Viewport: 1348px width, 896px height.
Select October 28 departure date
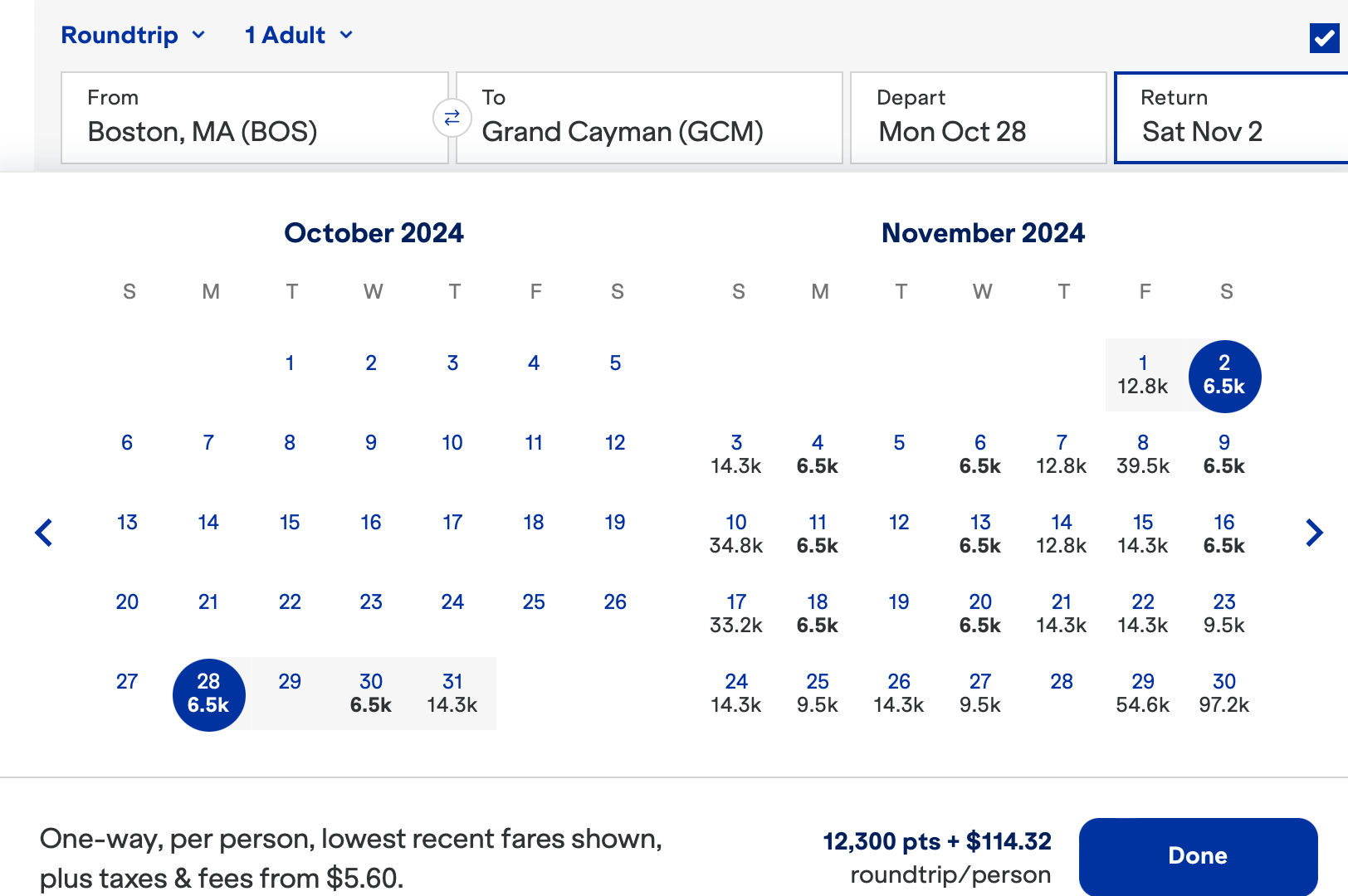pos(208,694)
